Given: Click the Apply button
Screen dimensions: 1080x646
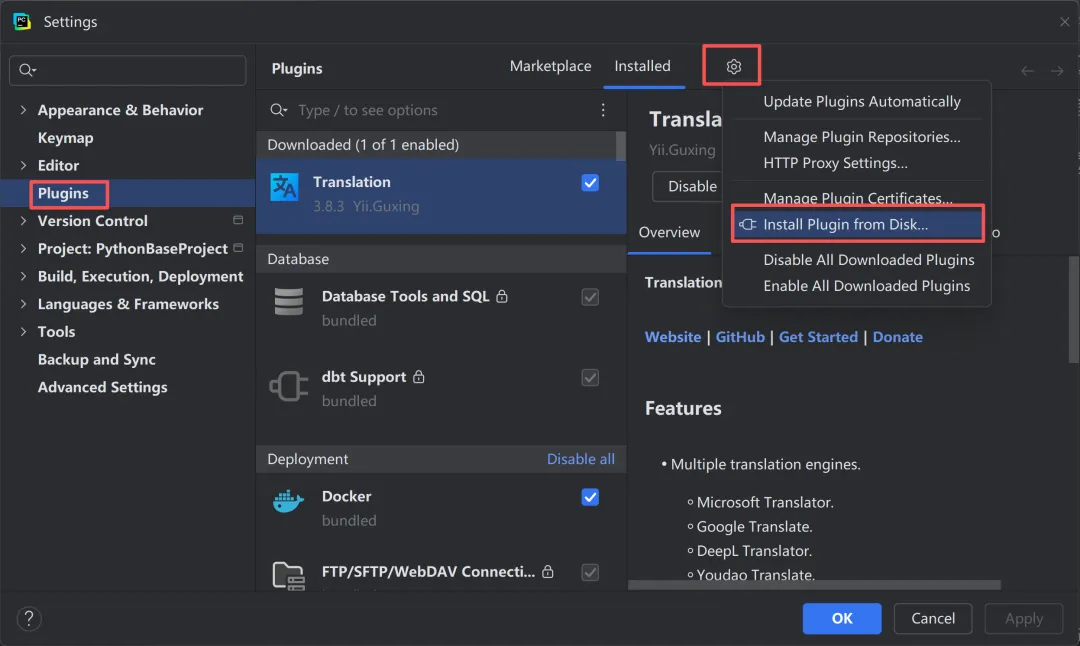Looking at the screenshot, I should (1024, 618).
